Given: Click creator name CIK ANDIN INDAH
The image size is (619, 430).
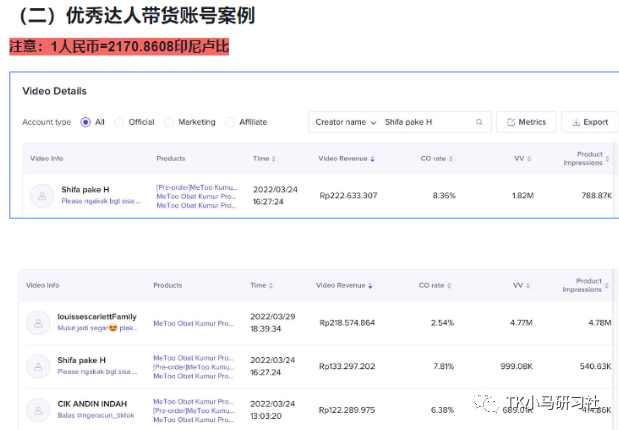Looking at the screenshot, I should click(x=92, y=404).
